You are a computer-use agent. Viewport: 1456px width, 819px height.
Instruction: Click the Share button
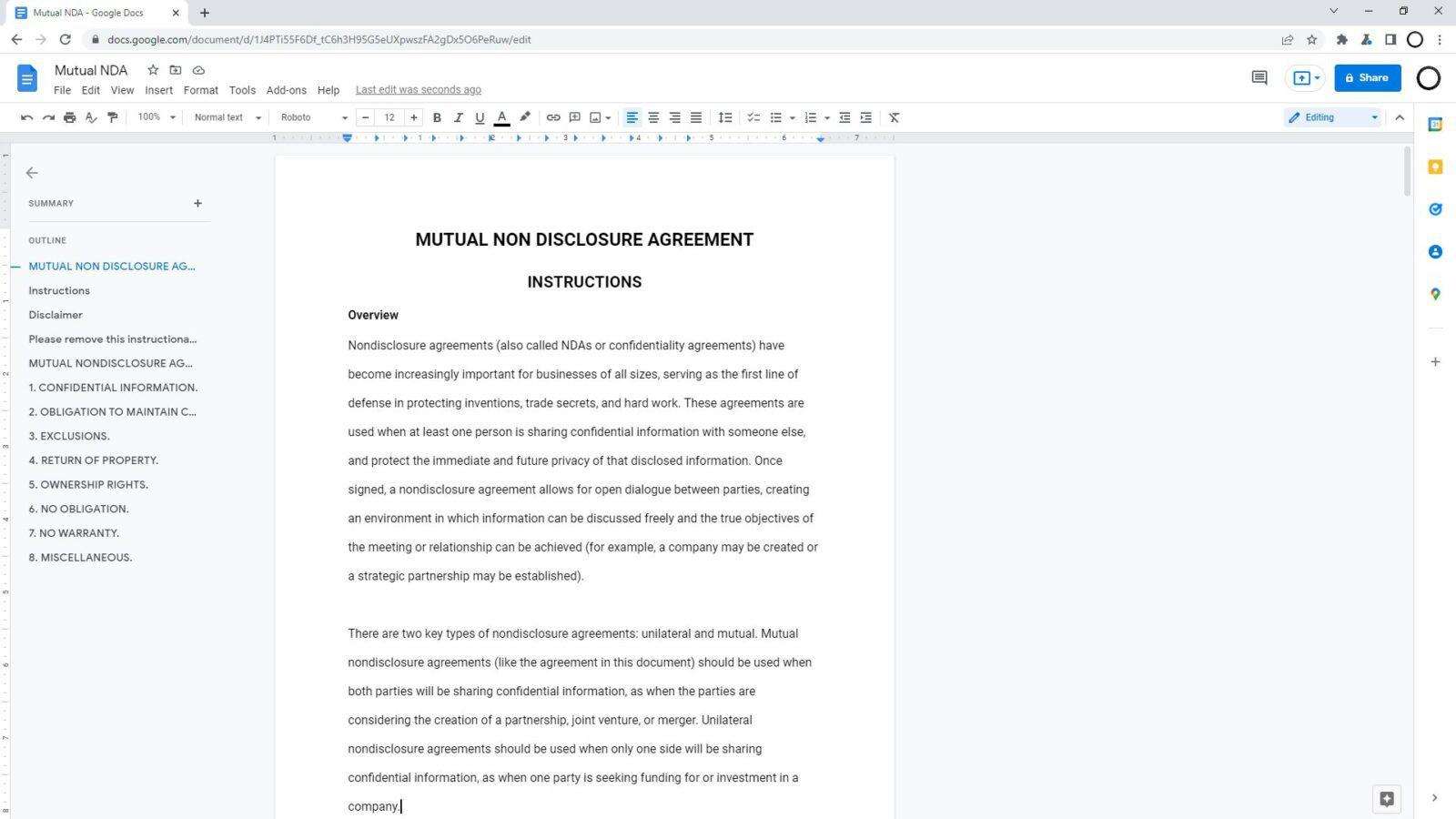[x=1368, y=77]
